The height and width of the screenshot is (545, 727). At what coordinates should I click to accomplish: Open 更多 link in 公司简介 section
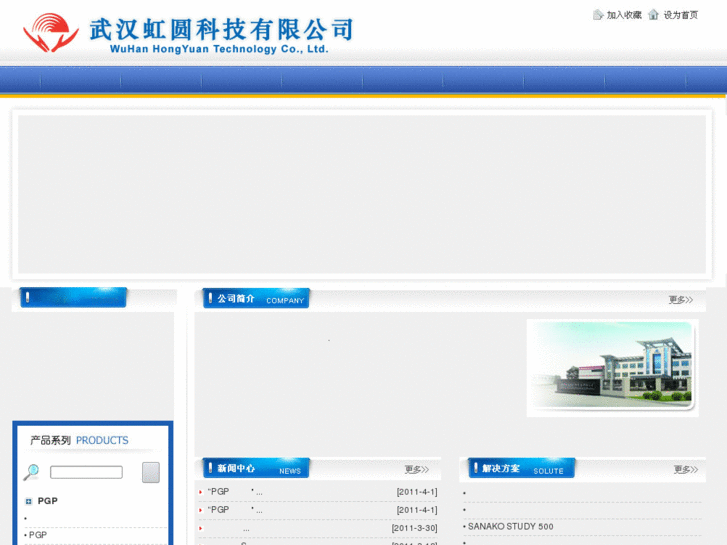(681, 300)
